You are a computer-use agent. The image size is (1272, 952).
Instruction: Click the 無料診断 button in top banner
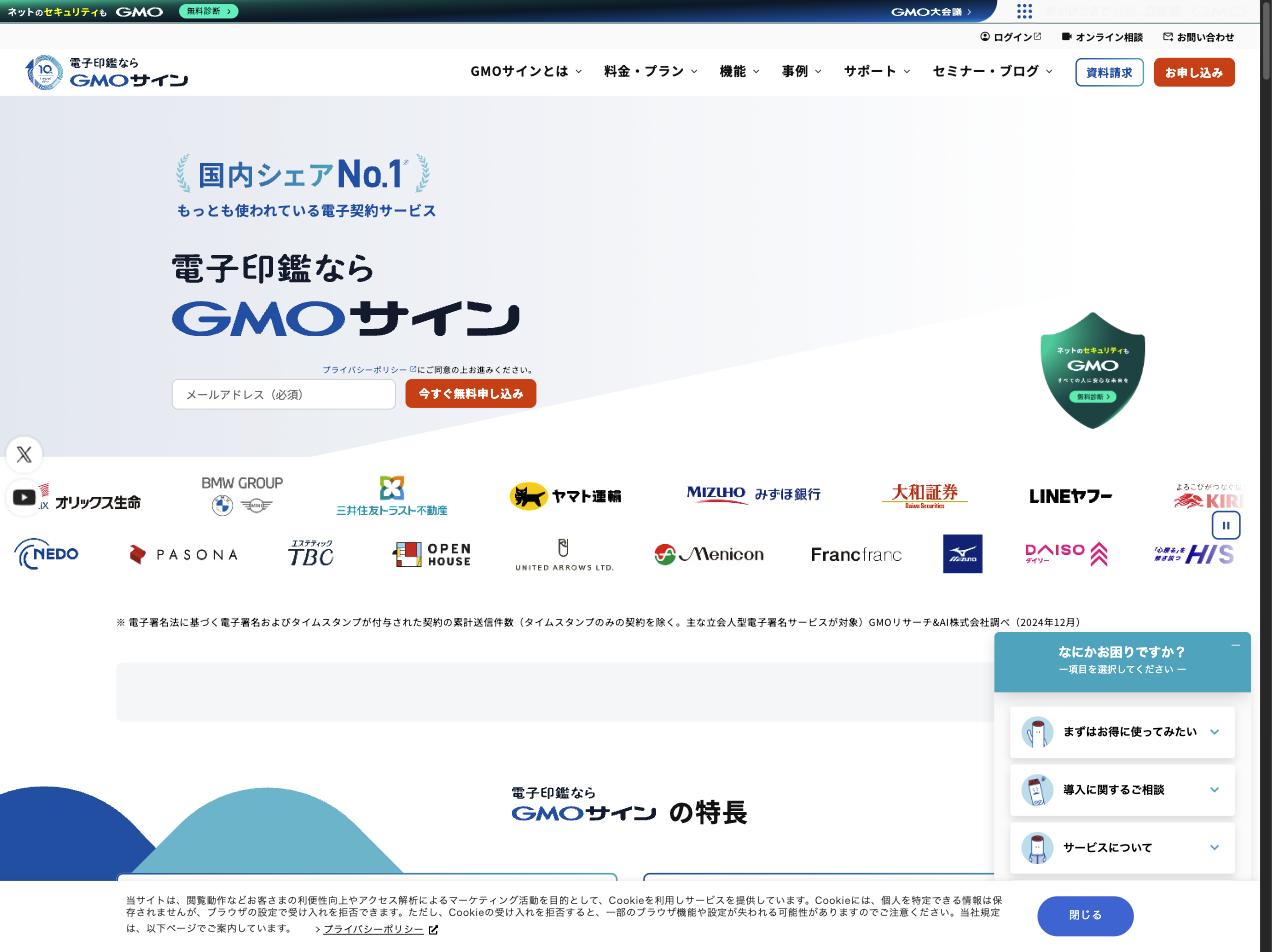(209, 11)
